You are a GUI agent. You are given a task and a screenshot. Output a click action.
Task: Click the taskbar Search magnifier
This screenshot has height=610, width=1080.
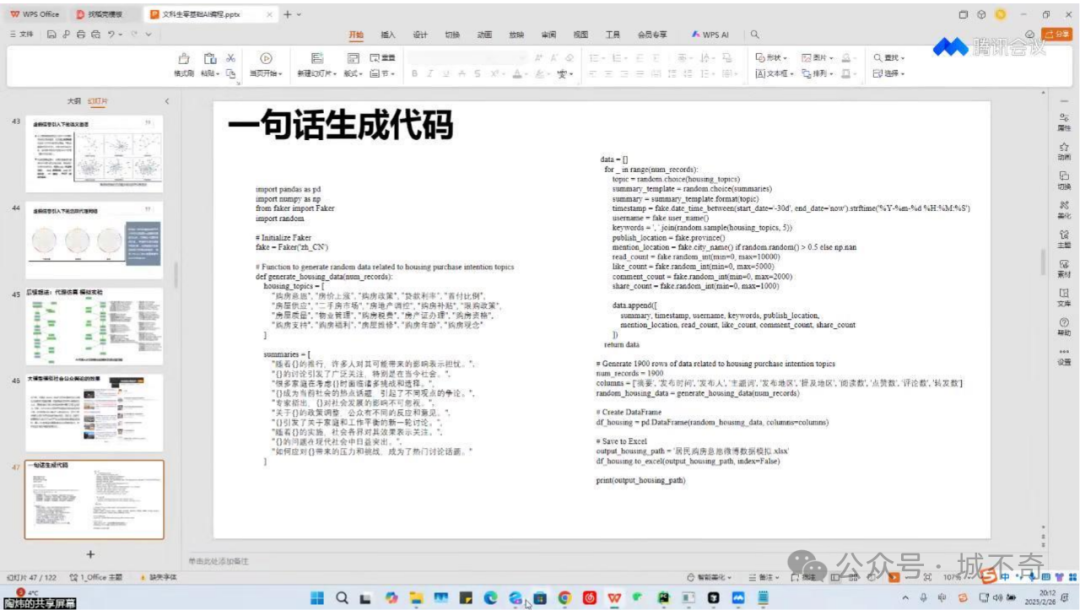click(342, 598)
